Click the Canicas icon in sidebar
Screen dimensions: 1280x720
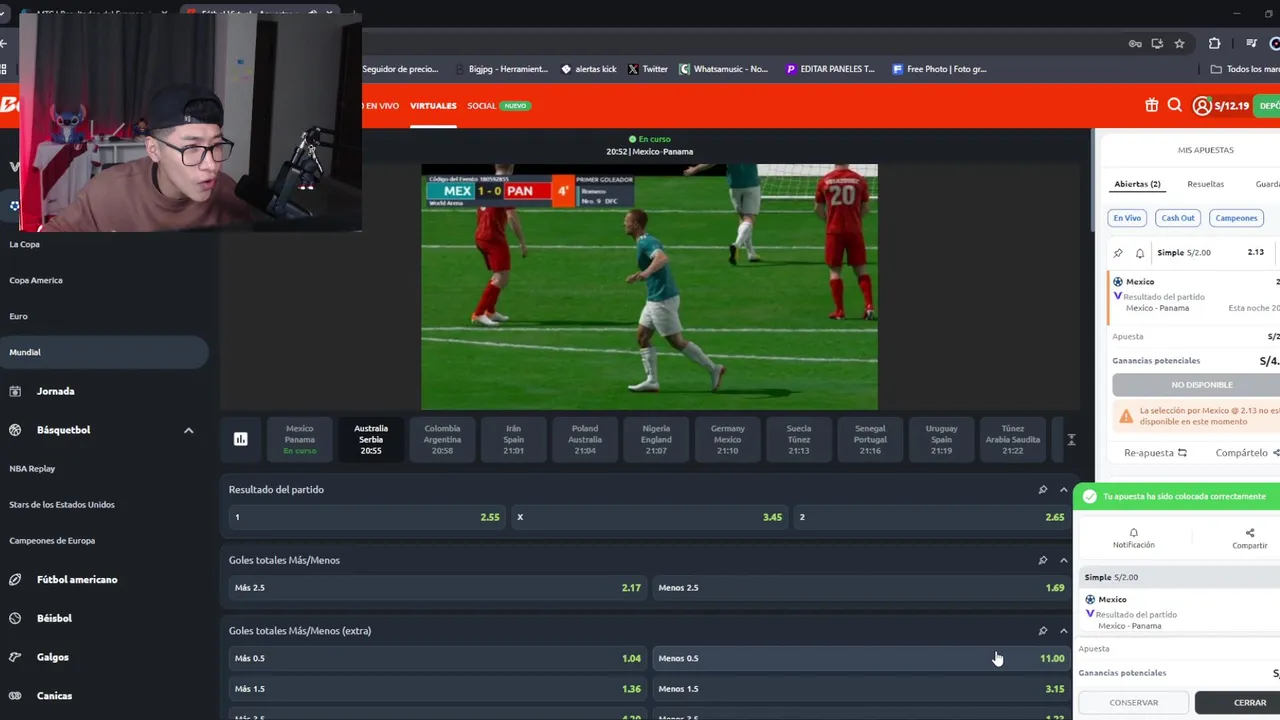(x=15, y=696)
